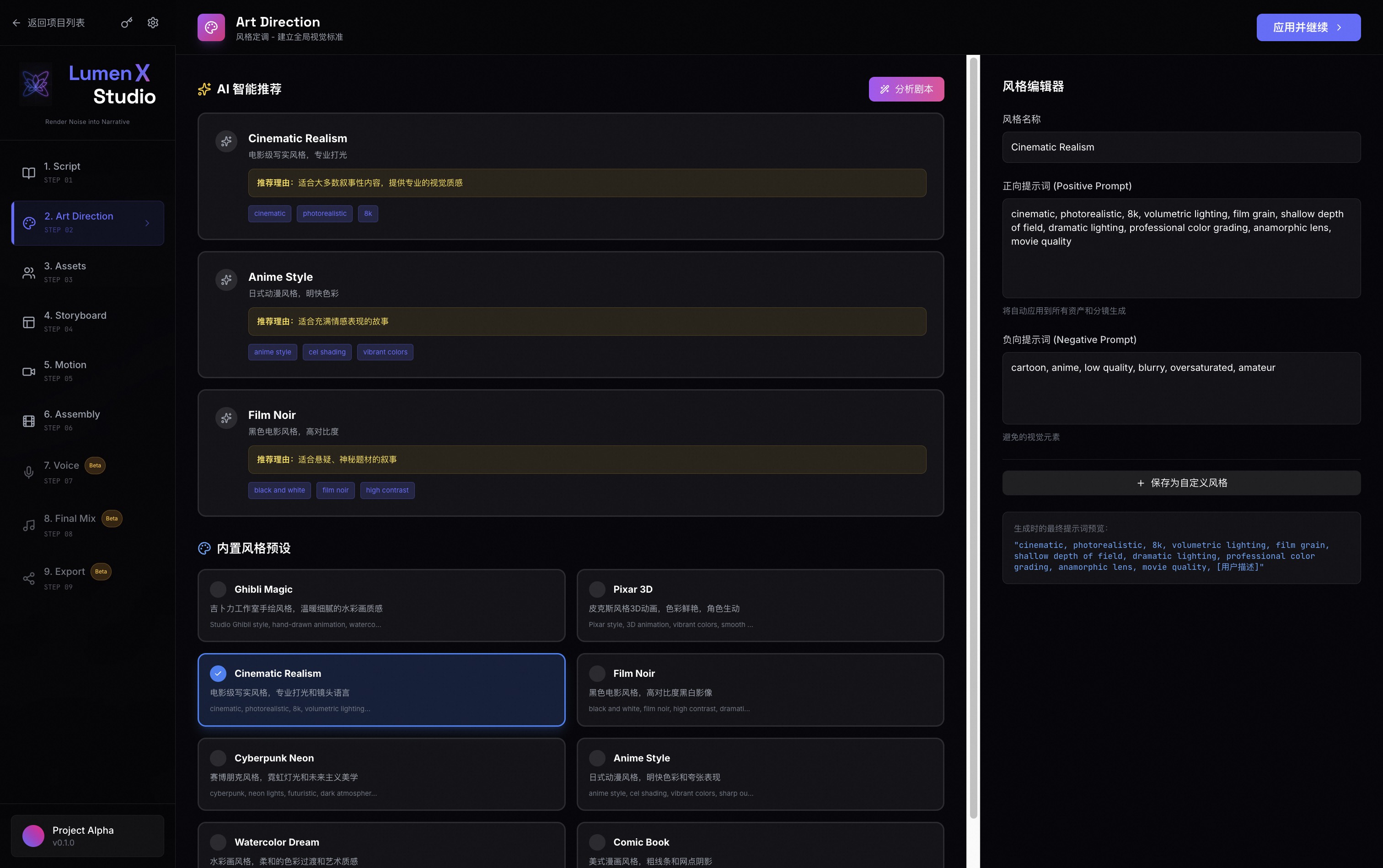Click the Positive Prompt text area
The height and width of the screenshot is (868, 1383).
[x=1181, y=248]
